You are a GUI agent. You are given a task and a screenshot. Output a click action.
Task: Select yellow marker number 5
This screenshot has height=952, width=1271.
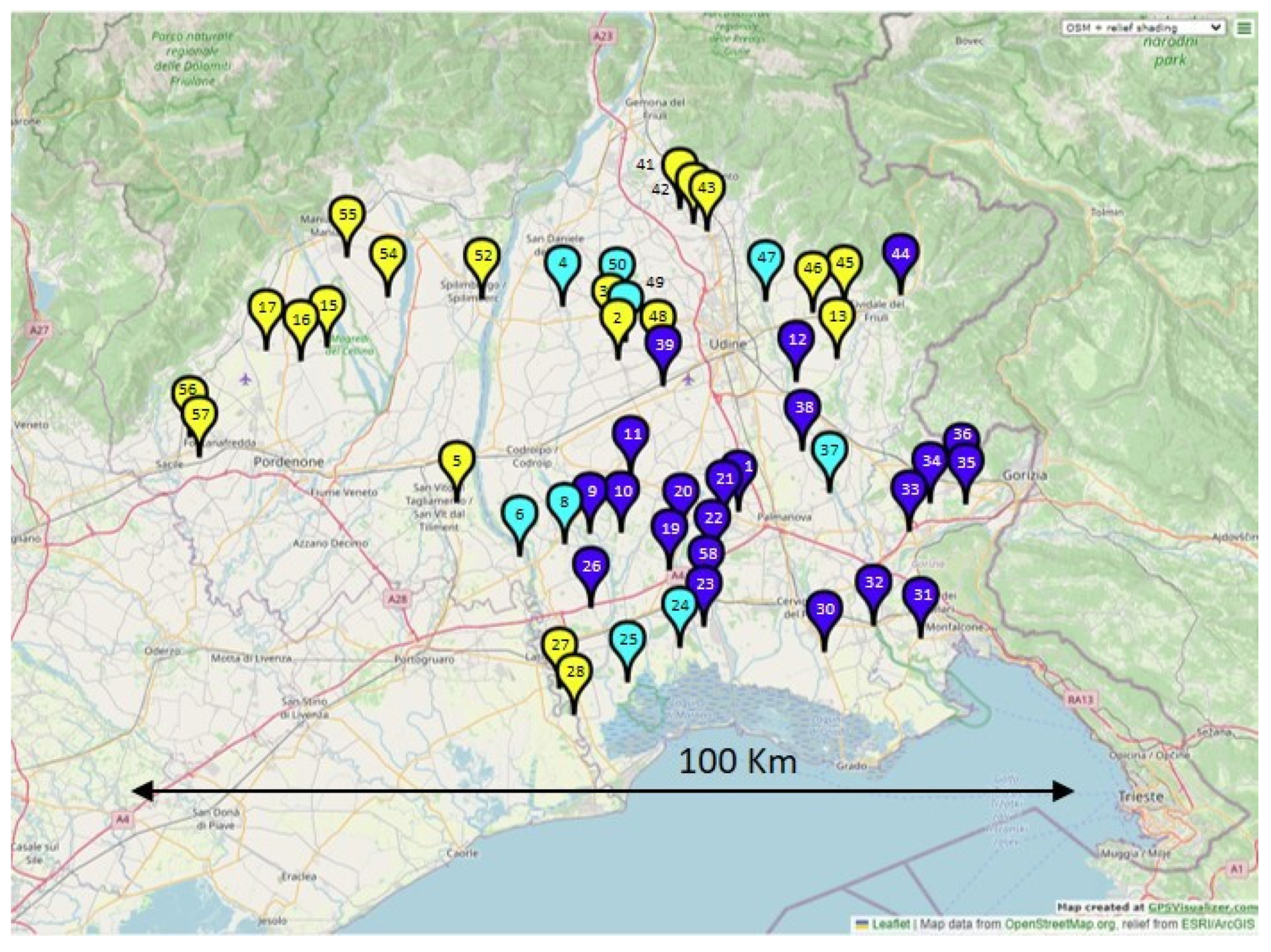click(x=457, y=461)
